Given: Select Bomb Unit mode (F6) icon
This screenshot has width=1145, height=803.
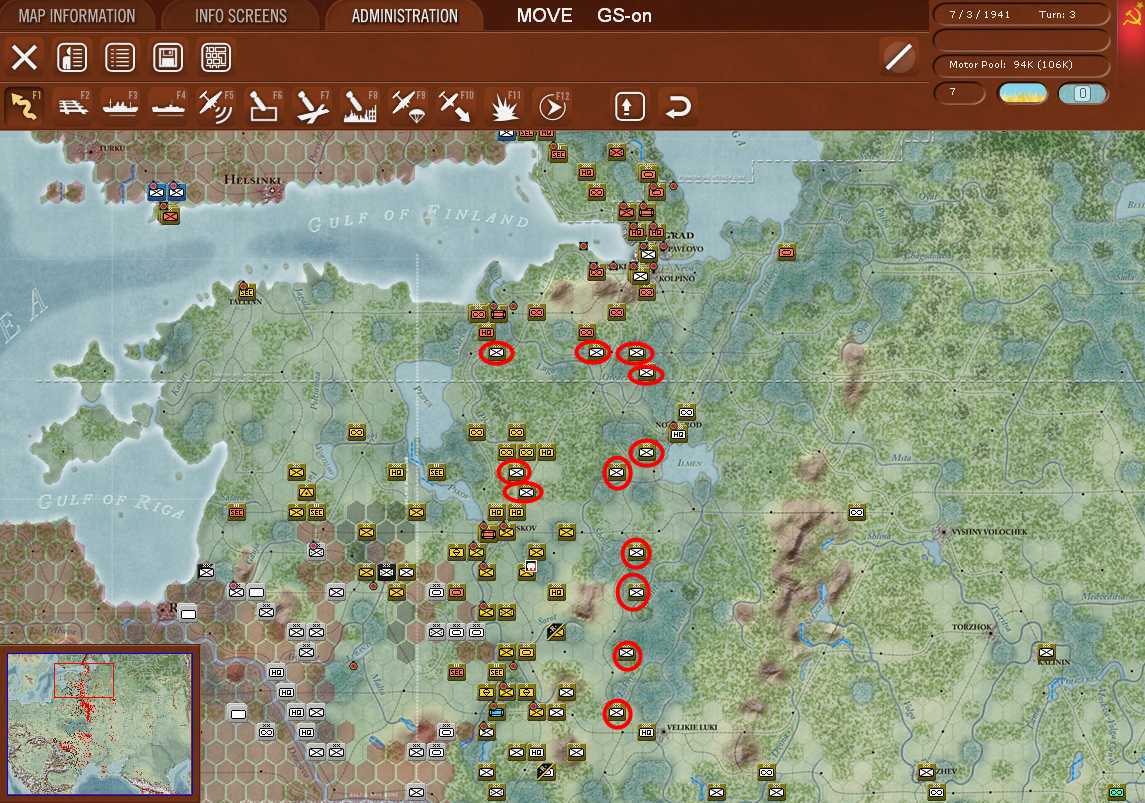Looking at the screenshot, I should (x=264, y=107).
